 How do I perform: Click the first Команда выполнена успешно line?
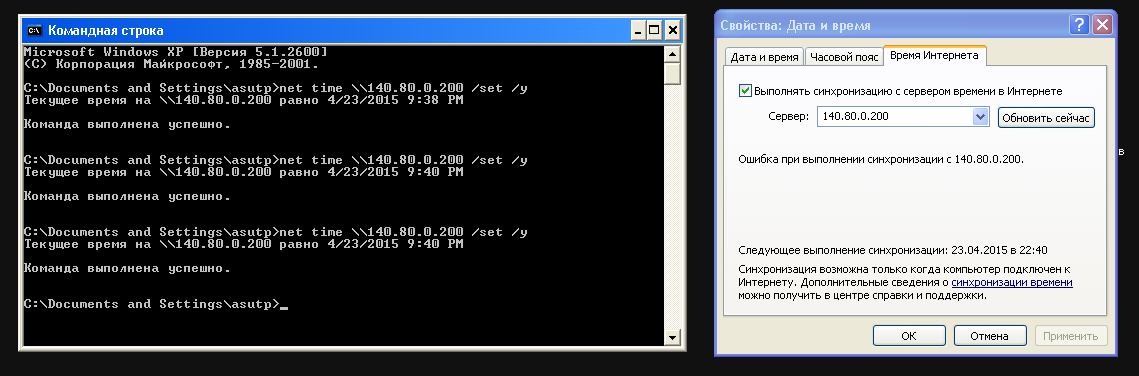click(x=127, y=124)
